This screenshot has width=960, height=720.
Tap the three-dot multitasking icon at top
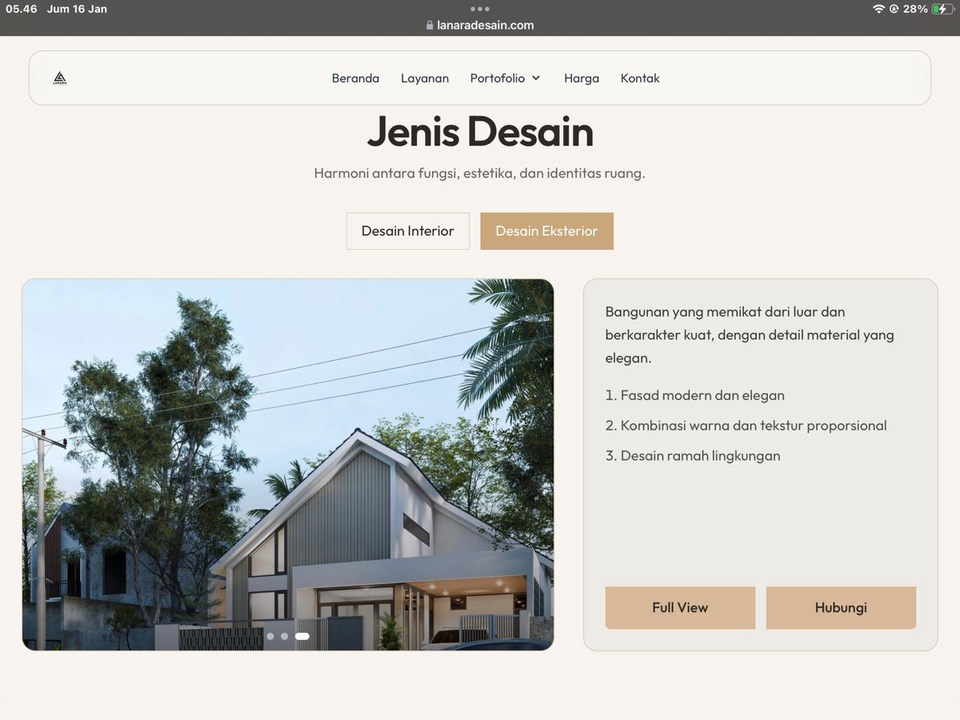pos(480,8)
